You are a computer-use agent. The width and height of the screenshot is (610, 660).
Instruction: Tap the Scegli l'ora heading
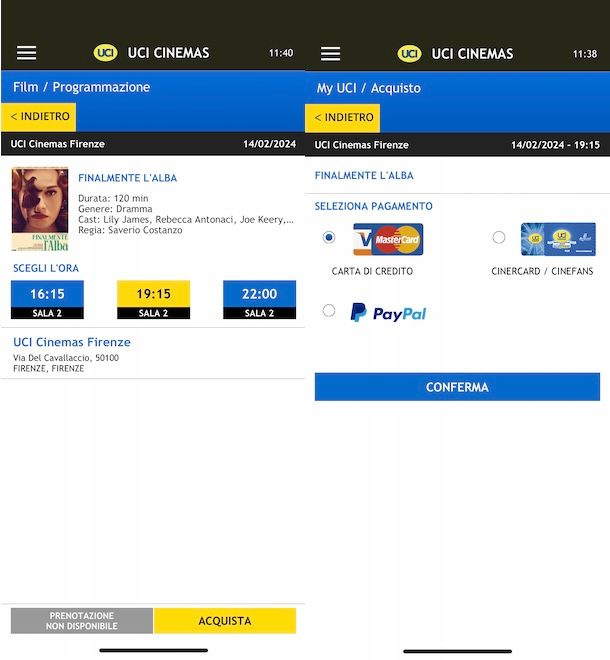pos(46,268)
